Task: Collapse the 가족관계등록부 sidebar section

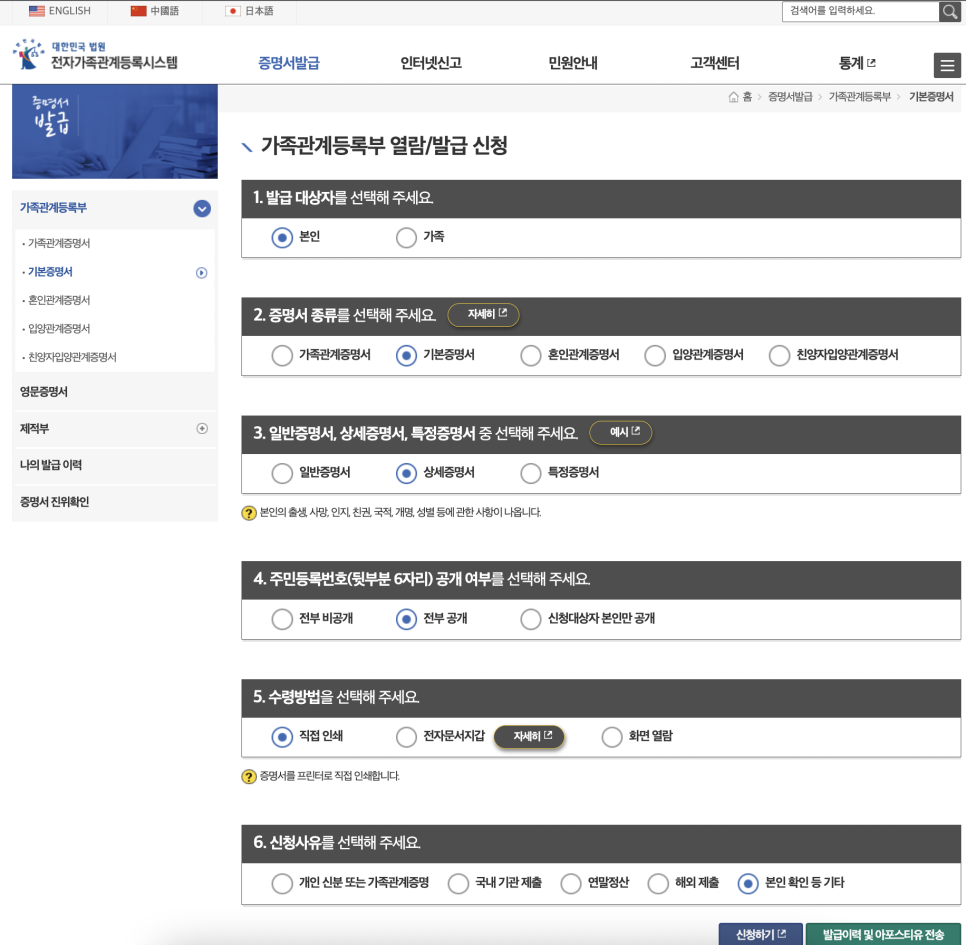Action: [x=202, y=208]
